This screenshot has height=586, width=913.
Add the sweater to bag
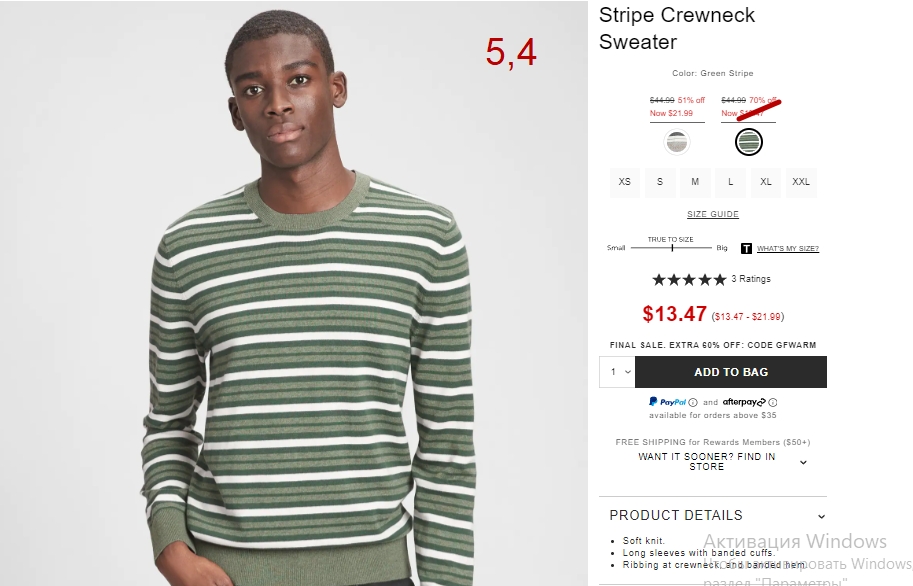pyautogui.click(x=731, y=372)
